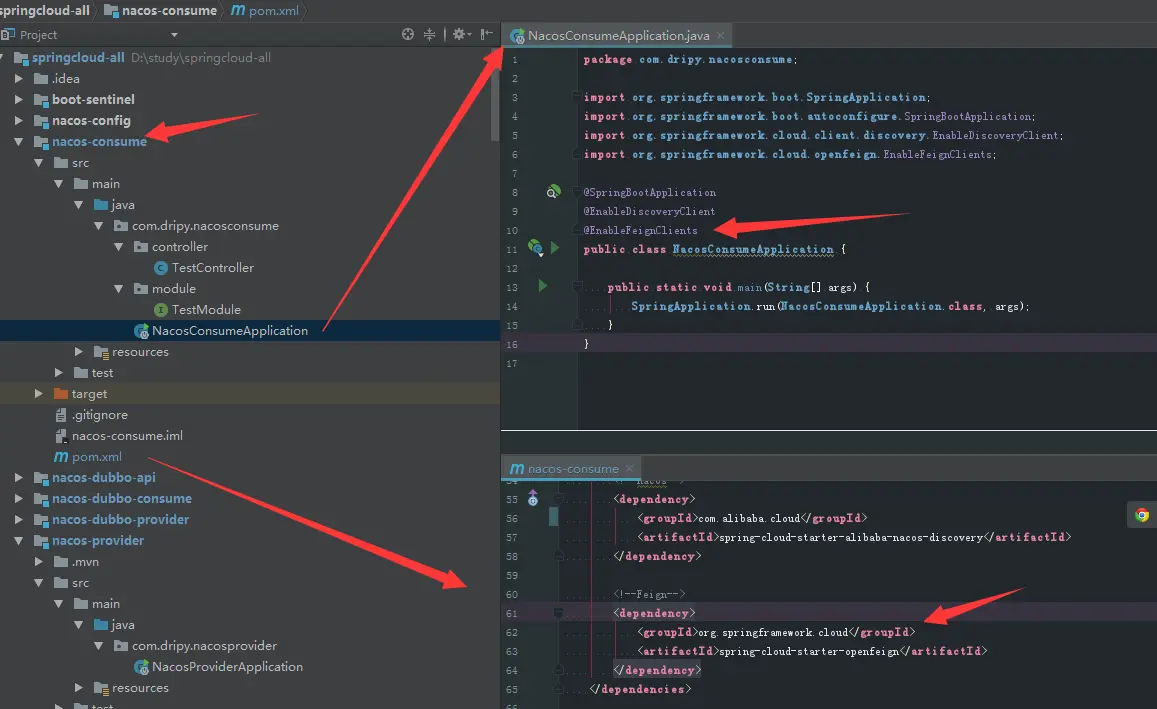Screen dimensions: 1157x709
Task: Click com.alibaba.cloud groupId text
Action: pyautogui.click(x=749, y=519)
